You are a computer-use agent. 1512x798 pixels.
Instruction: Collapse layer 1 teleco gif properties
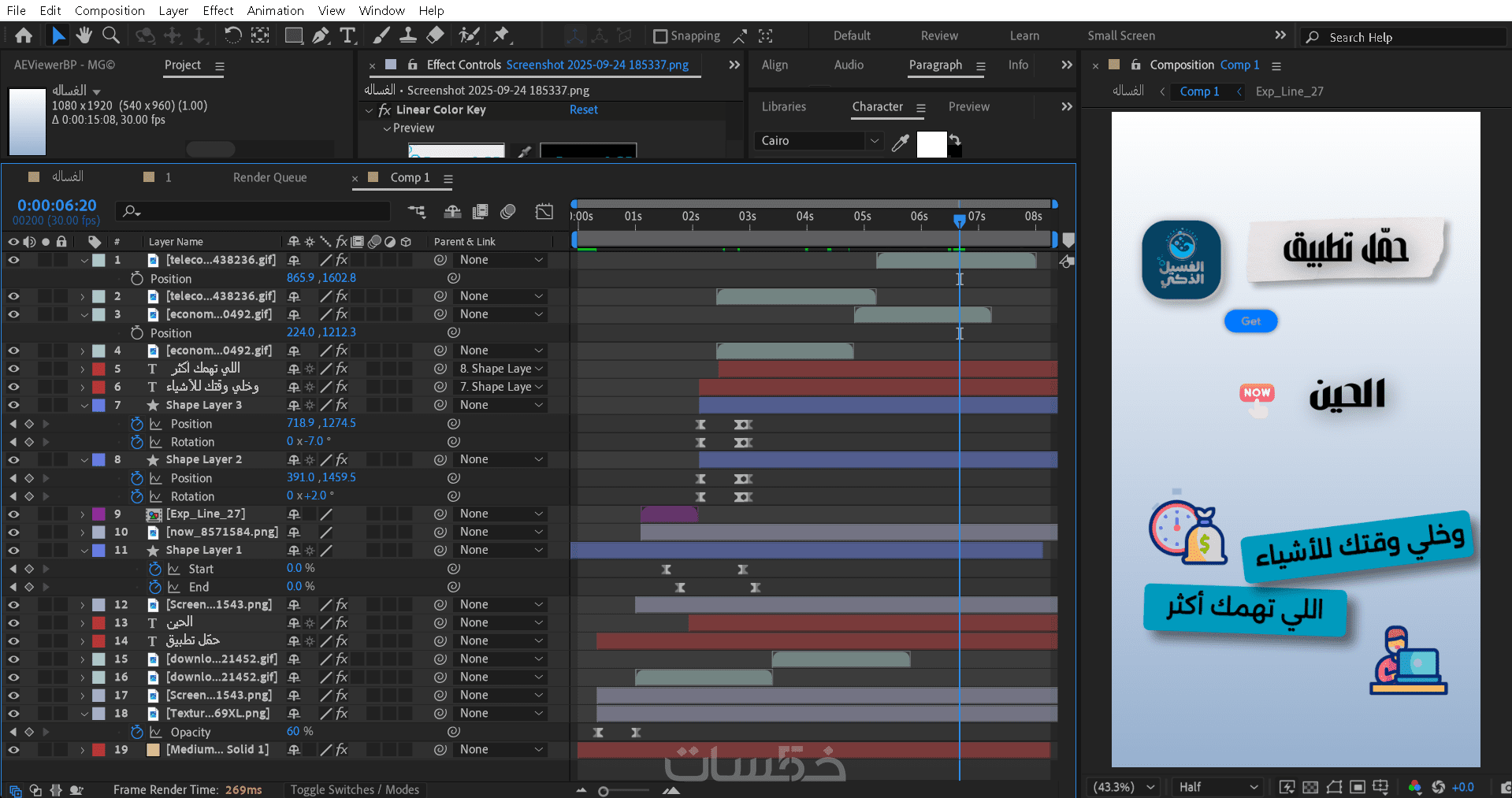point(84,260)
